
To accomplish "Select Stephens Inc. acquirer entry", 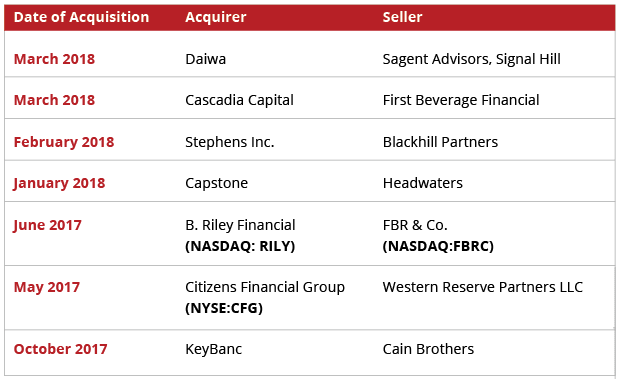I will [230, 142].
